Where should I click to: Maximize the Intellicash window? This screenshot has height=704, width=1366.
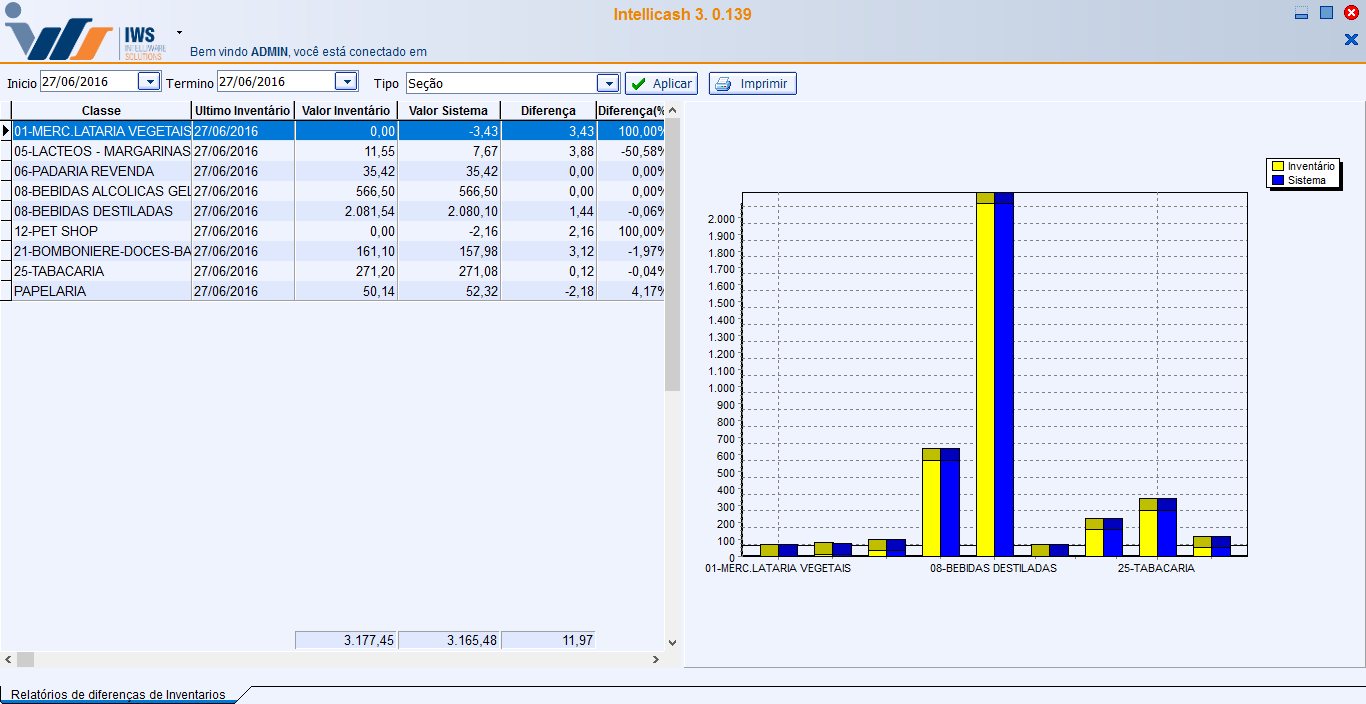coord(1326,13)
